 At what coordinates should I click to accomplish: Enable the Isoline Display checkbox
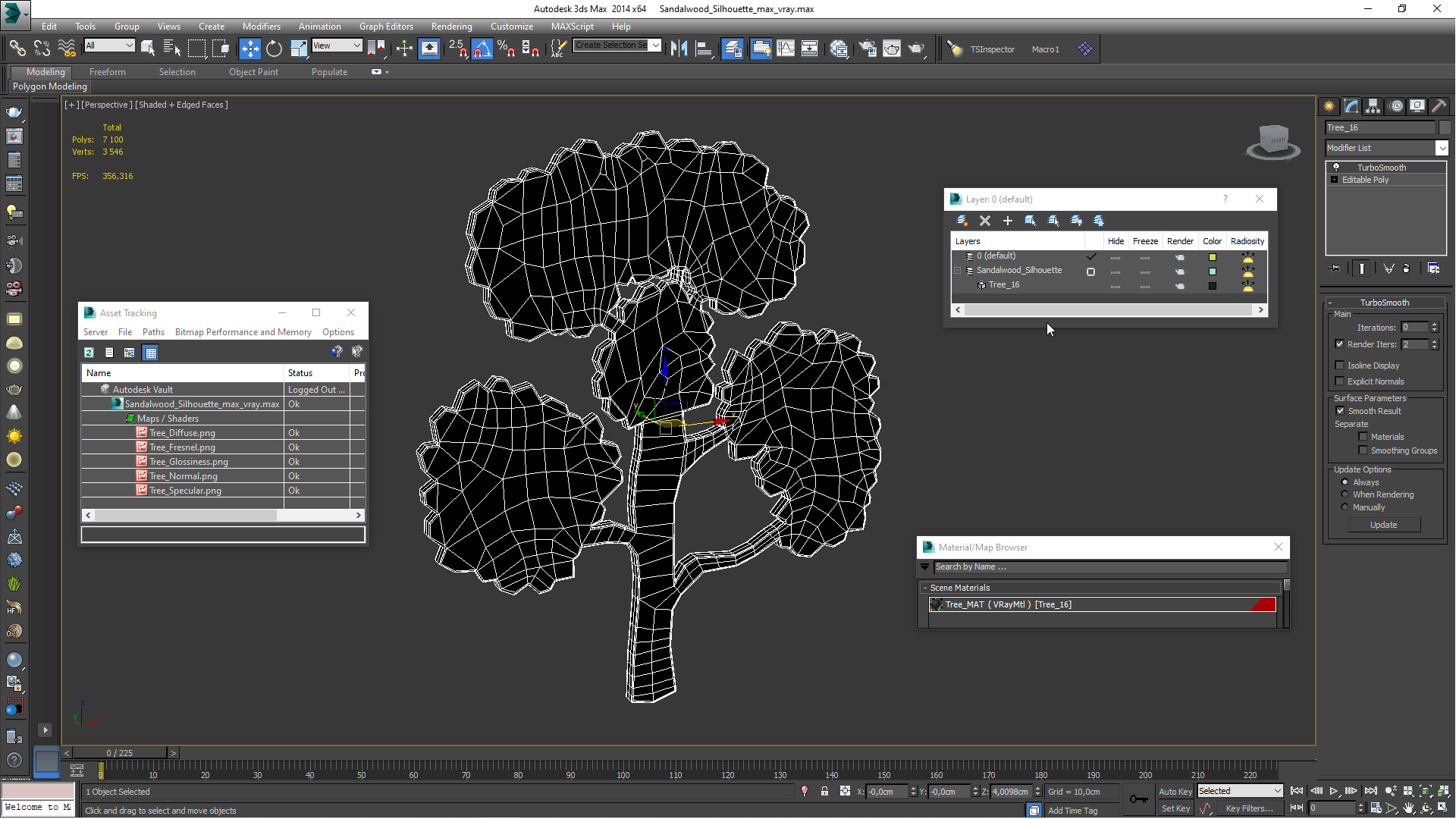pyautogui.click(x=1339, y=366)
